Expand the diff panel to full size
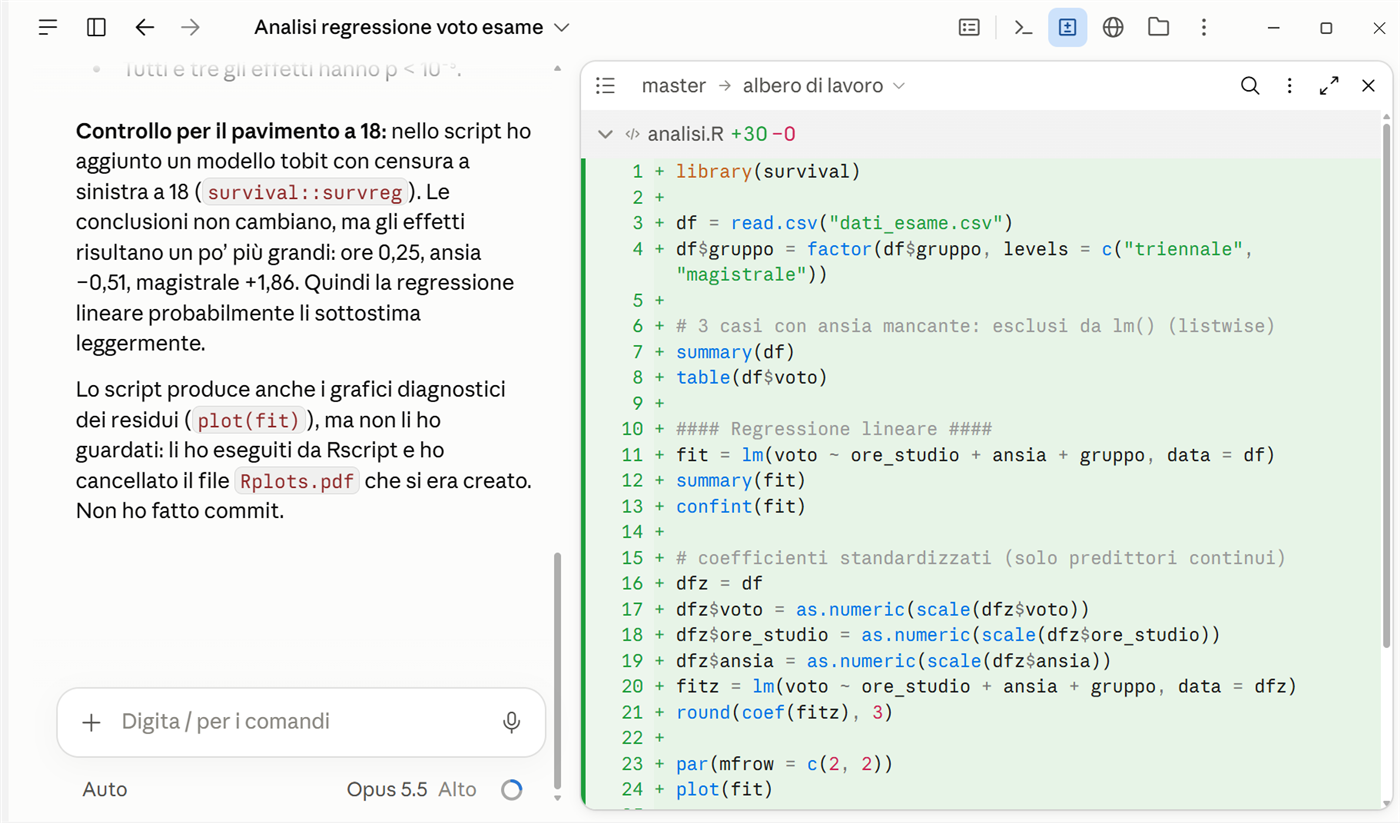Viewport: 1400px width, 823px height. click(x=1329, y=86)
